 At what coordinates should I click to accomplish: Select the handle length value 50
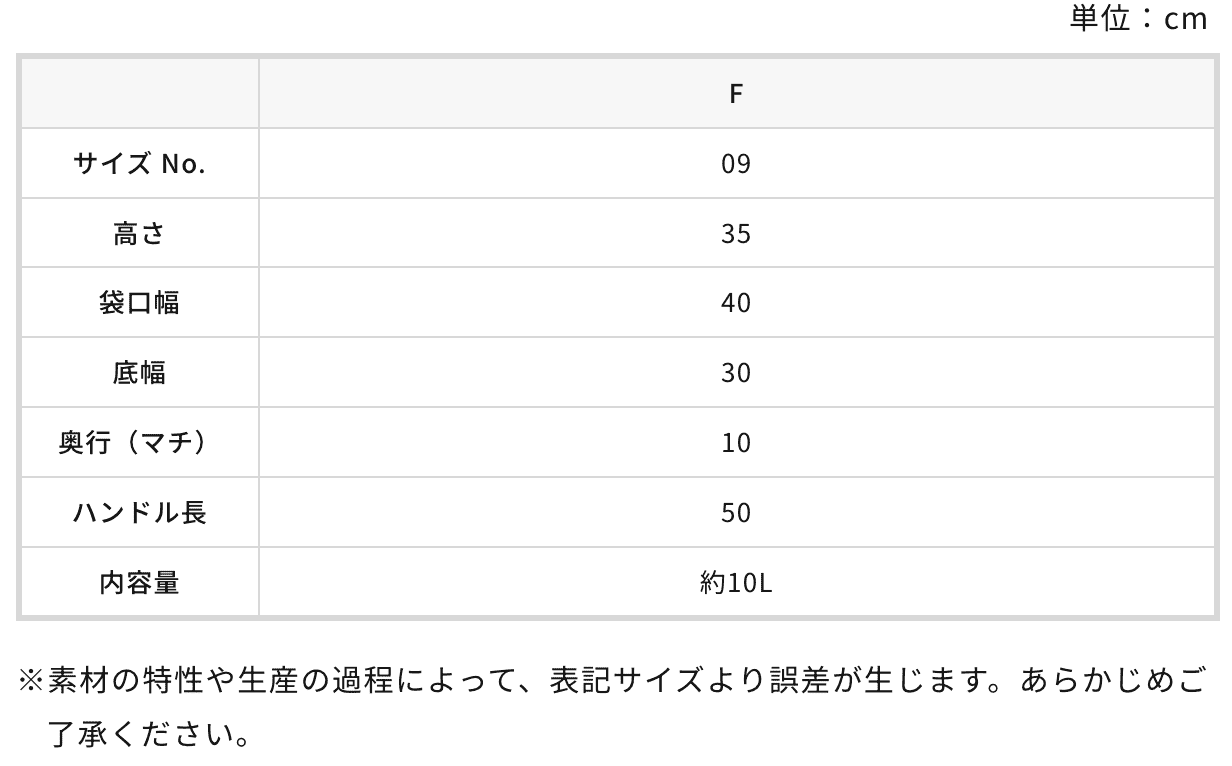click(735, 513)
